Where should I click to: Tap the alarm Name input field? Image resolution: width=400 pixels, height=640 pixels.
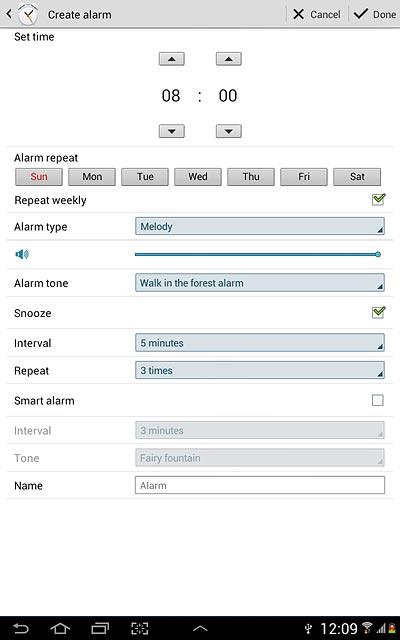[260, 485]
